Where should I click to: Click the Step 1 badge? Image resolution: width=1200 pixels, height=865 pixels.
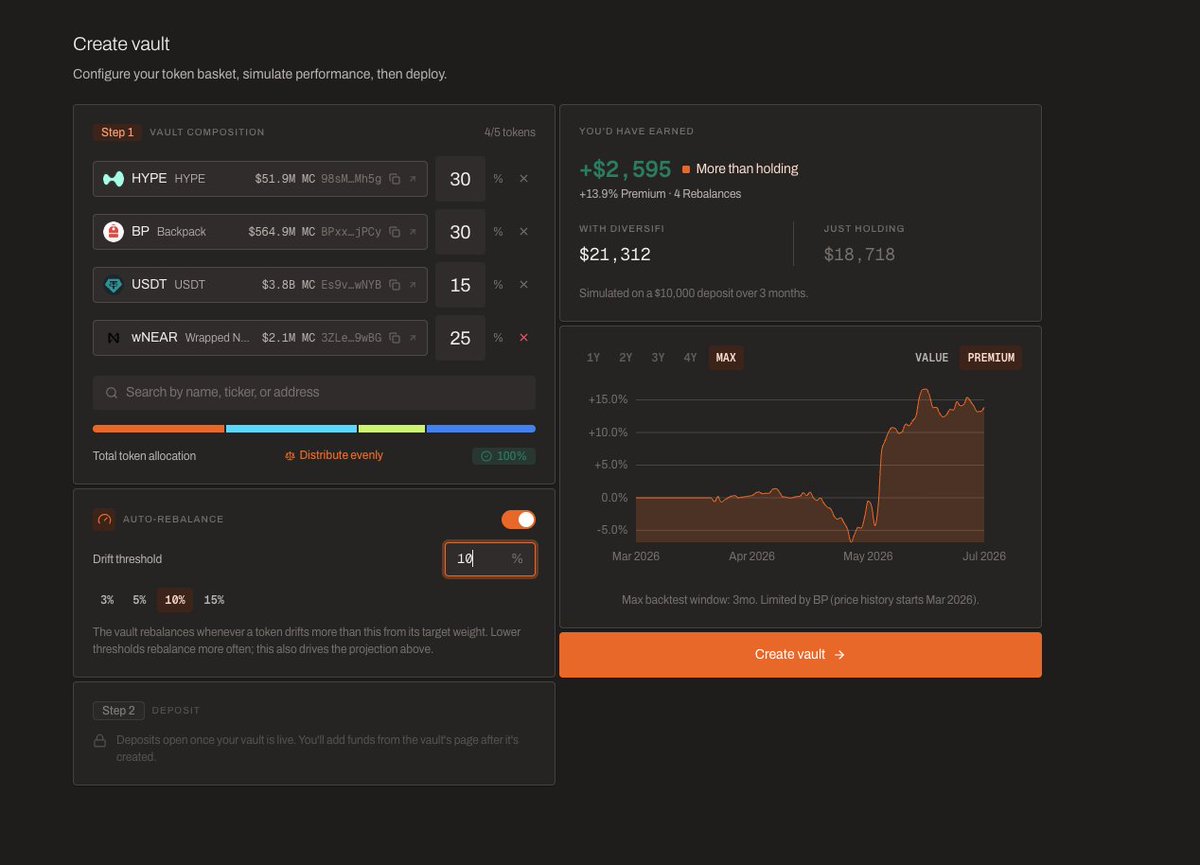[x=117, y=132]
